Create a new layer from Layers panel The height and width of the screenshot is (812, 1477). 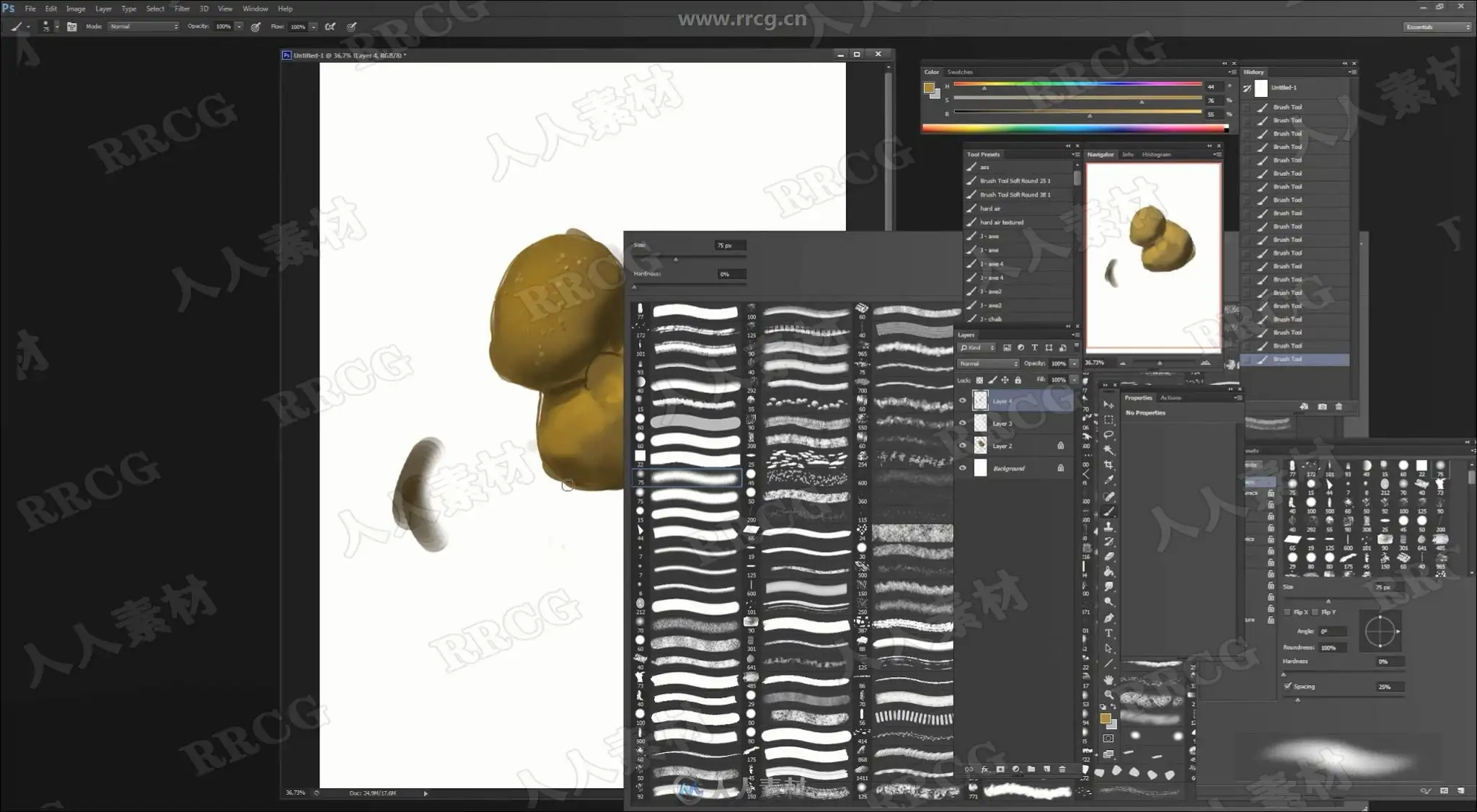pyautogui.click(x=1046, y=769)
